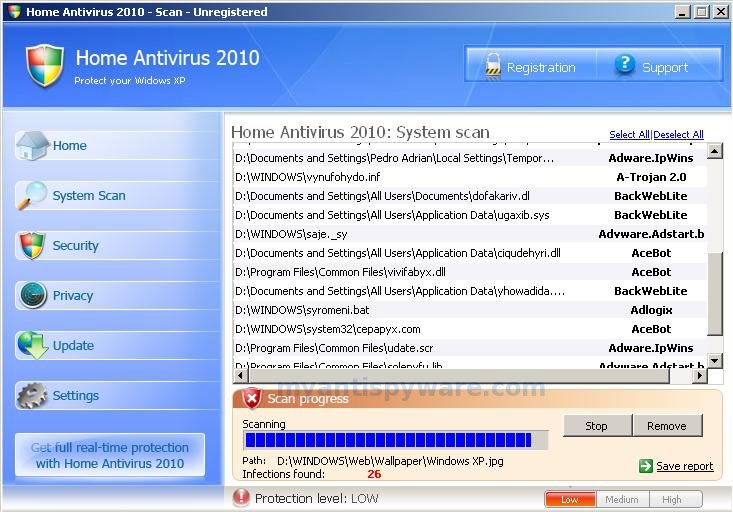The width and height of the screenshot is (733, 512).
Task: Click the Registration padlock icon
Action: (493, 66)
